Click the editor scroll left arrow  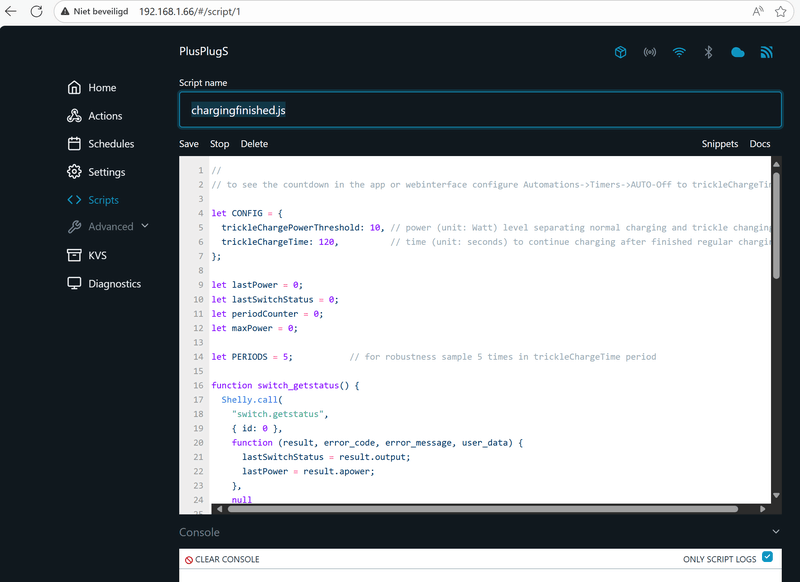click(x=219, y=509)
